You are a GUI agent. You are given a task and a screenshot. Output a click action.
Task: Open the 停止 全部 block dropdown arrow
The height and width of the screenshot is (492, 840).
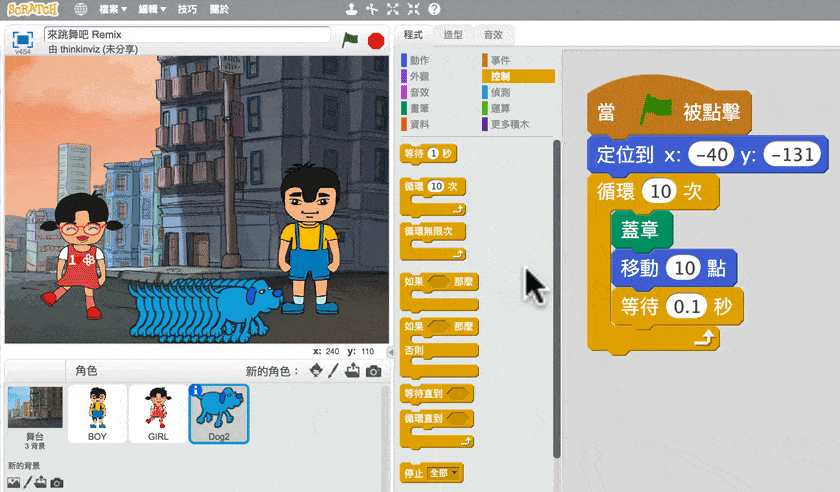coord(455,473)
